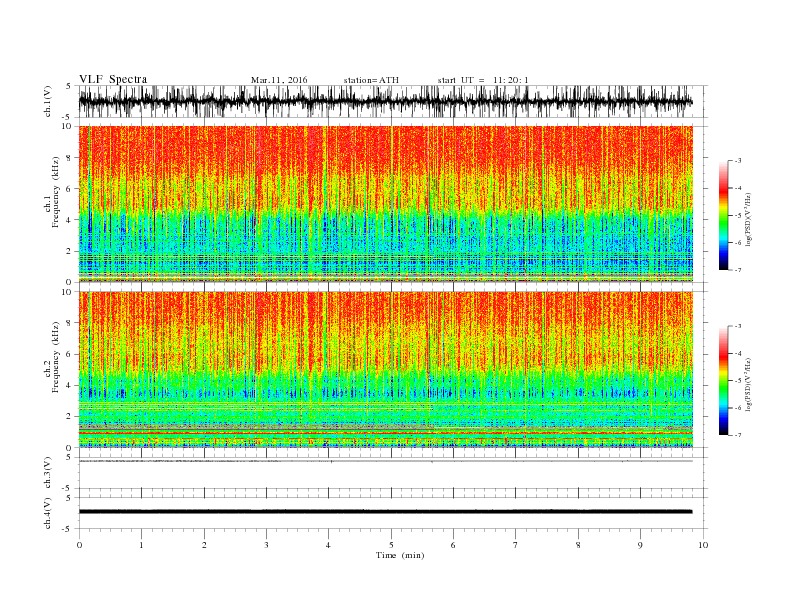The image size is (792, 612).
Task: Click "-7" on the ch.1 color bar
Action: (x=738, y=270)
